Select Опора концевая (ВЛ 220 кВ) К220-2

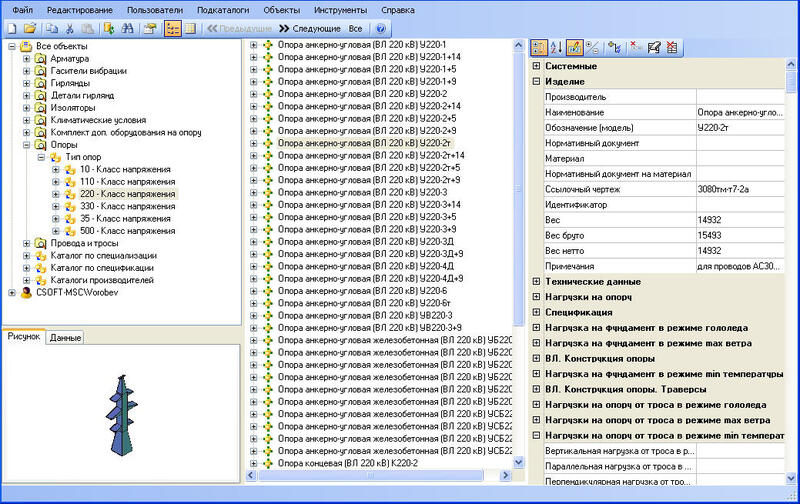(x=347, y=463)
